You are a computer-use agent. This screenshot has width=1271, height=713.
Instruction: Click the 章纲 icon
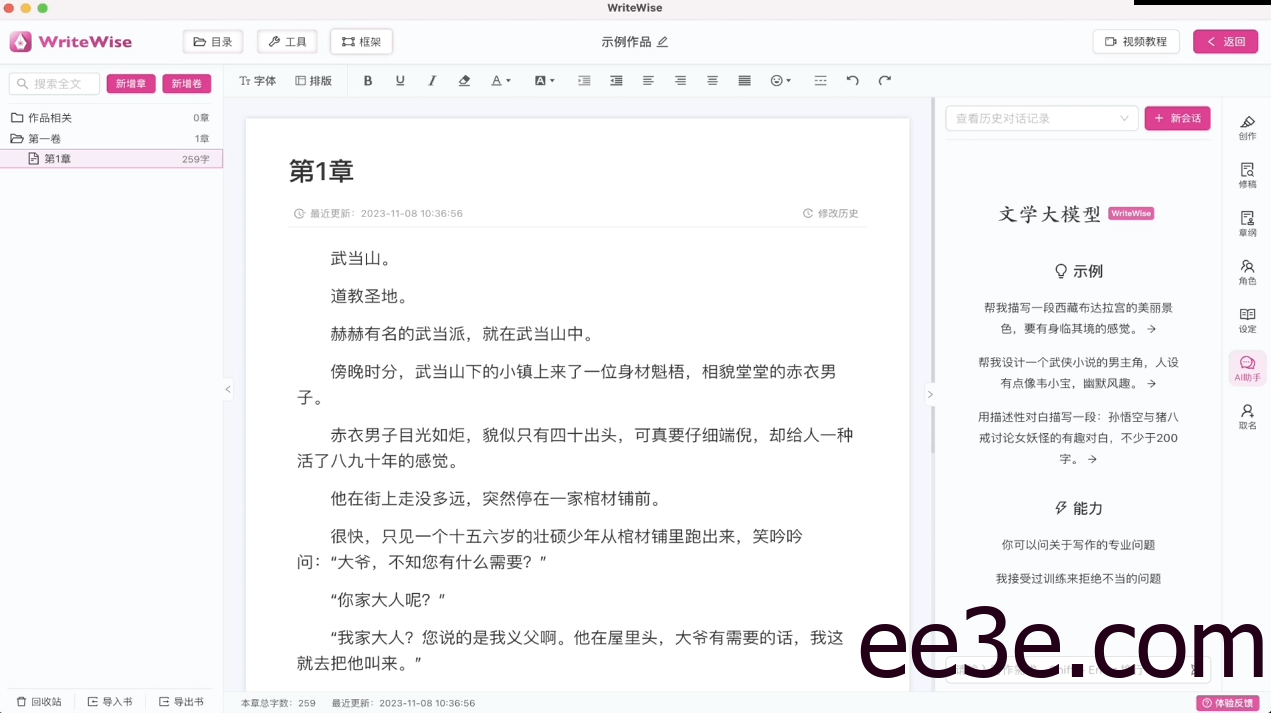point(1247,223)
